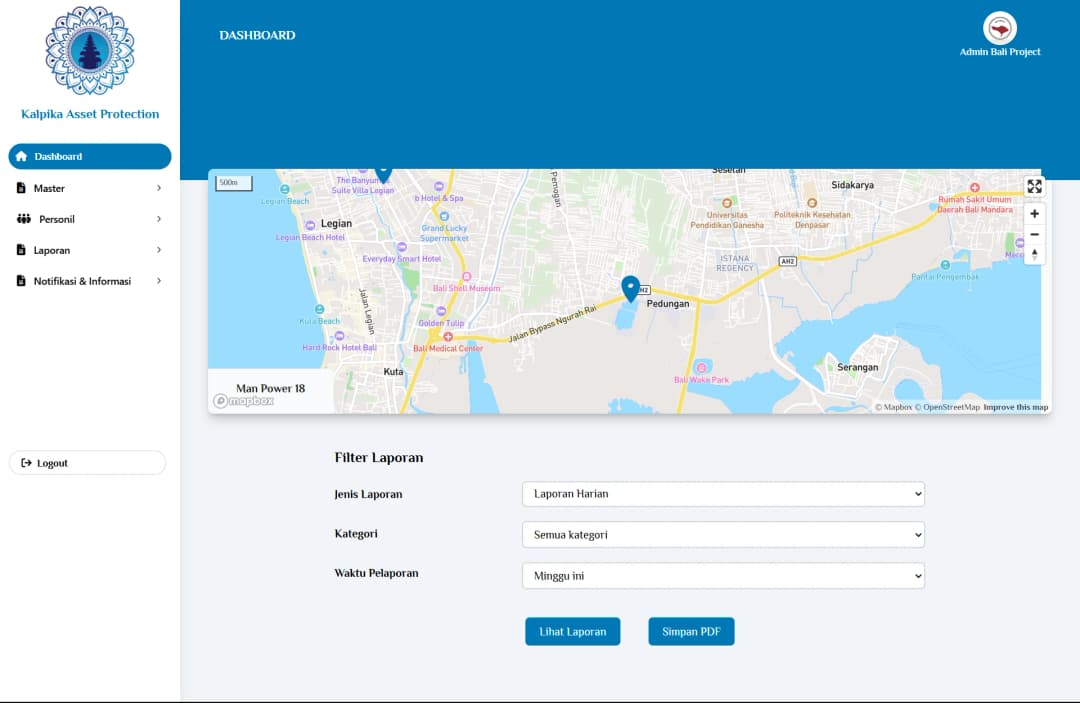Reset map bearing with compass icon
Viewport: 1080px width, 703px height.
pos(1034,254)
